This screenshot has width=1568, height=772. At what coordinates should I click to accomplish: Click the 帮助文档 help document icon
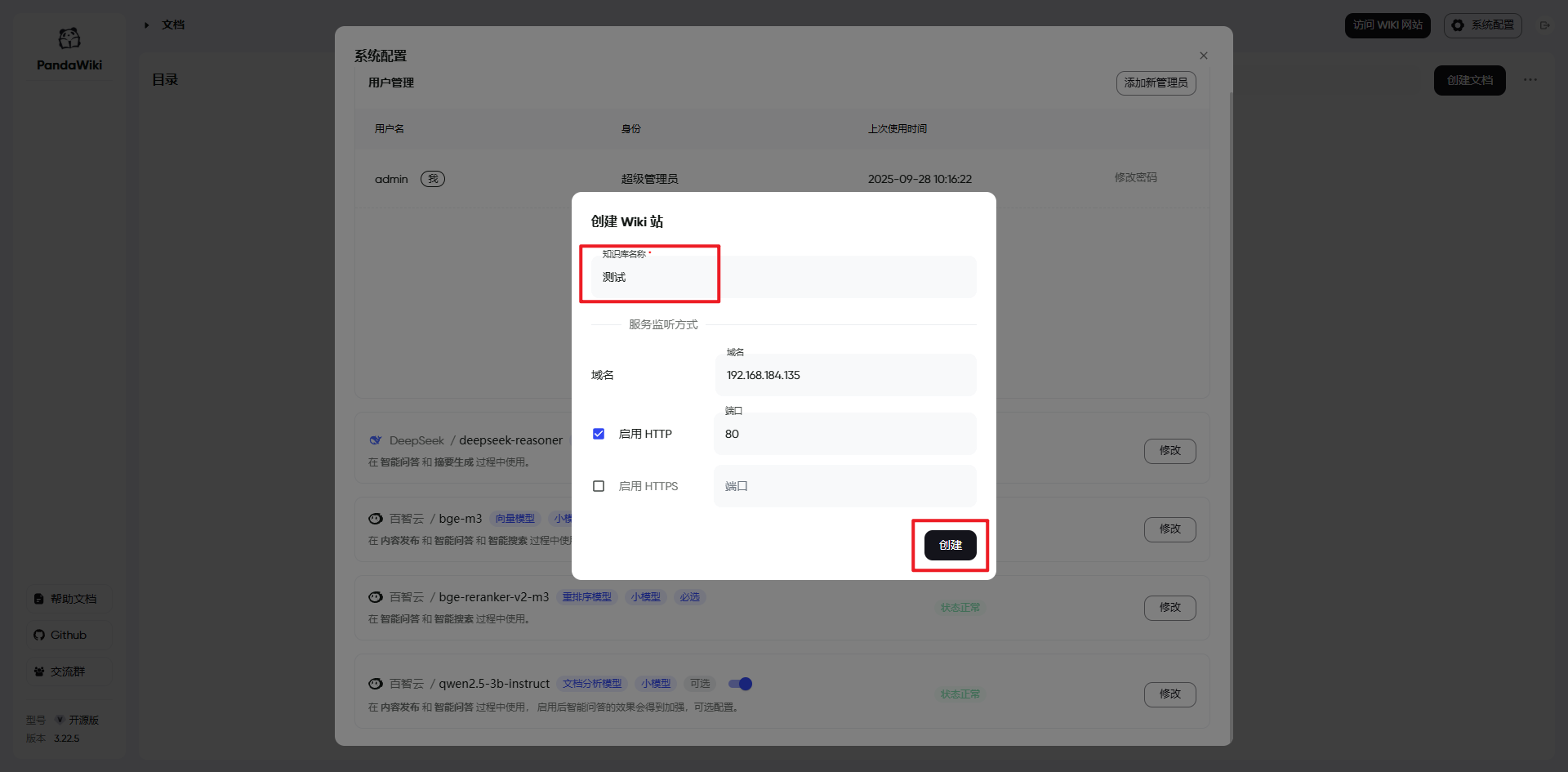point(39,600)
